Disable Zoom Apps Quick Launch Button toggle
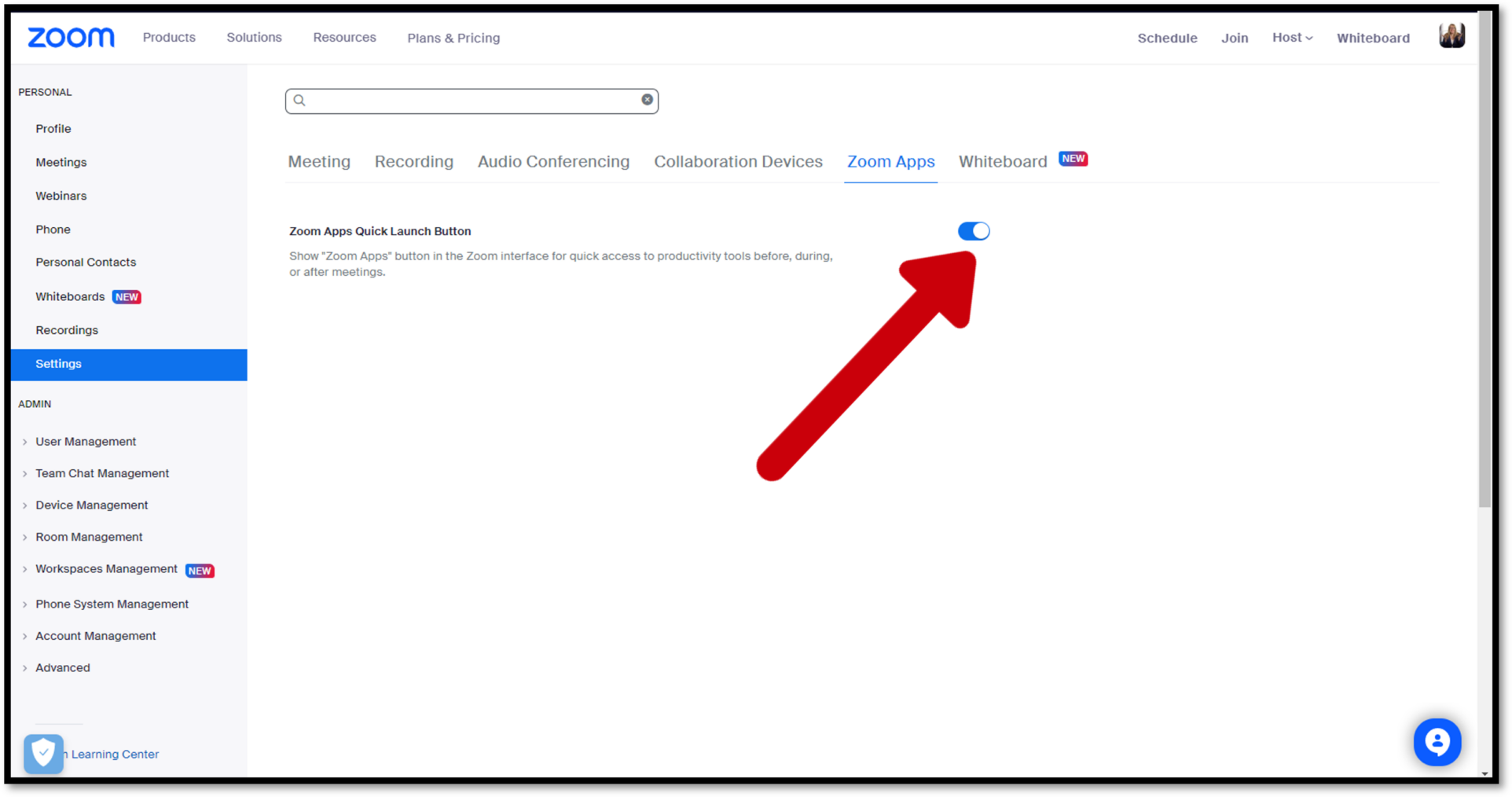This screenshot has height=797, width=1512. click(973, 231)
